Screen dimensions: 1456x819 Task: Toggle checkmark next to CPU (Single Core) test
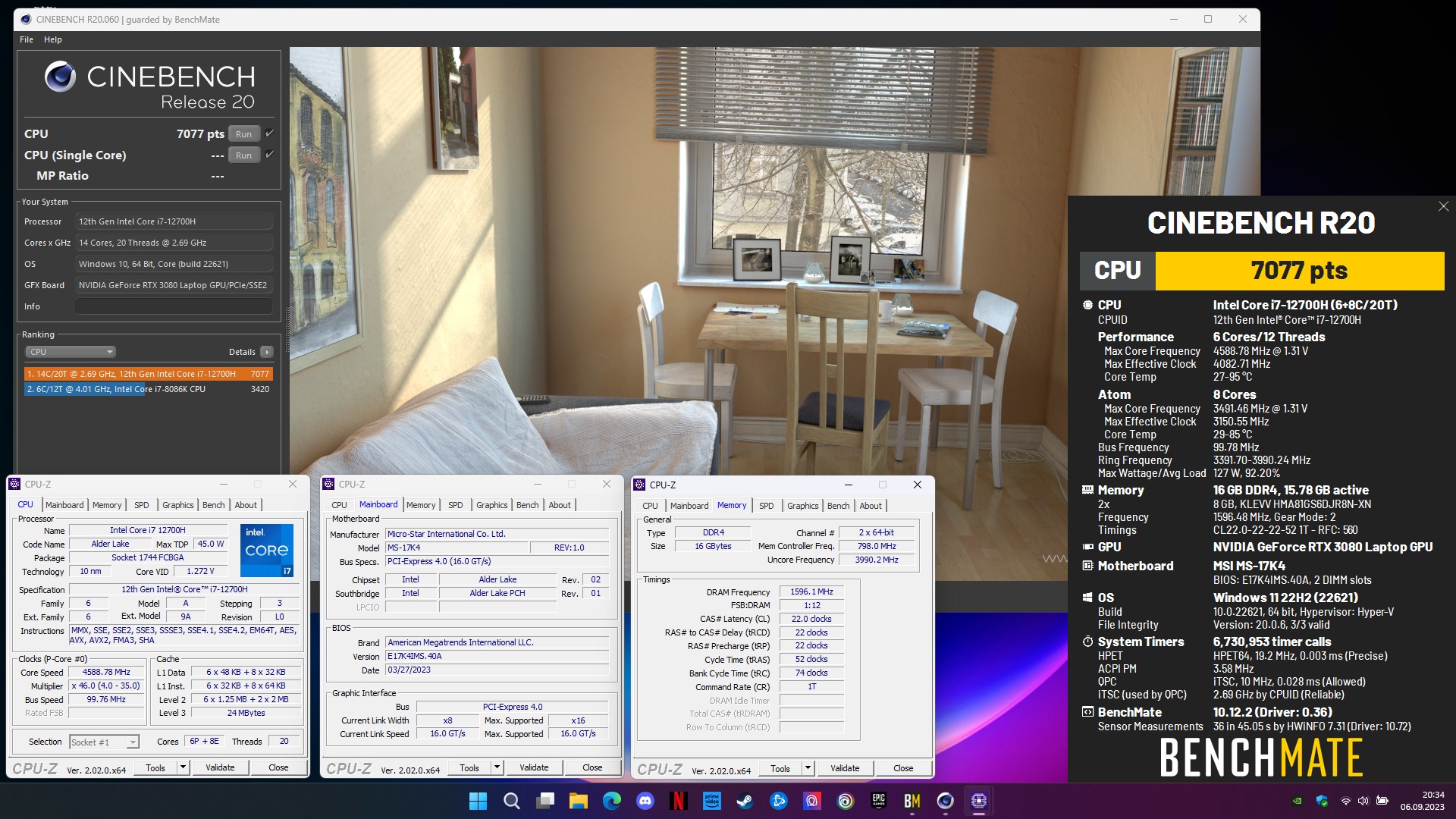[x=269, y=155]
